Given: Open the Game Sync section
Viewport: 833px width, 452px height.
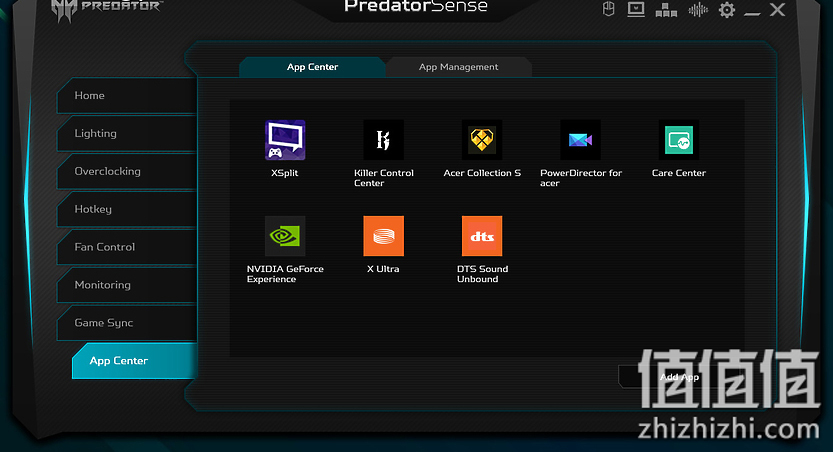Looking at the screenshot, I should click(x=127, y=322).
